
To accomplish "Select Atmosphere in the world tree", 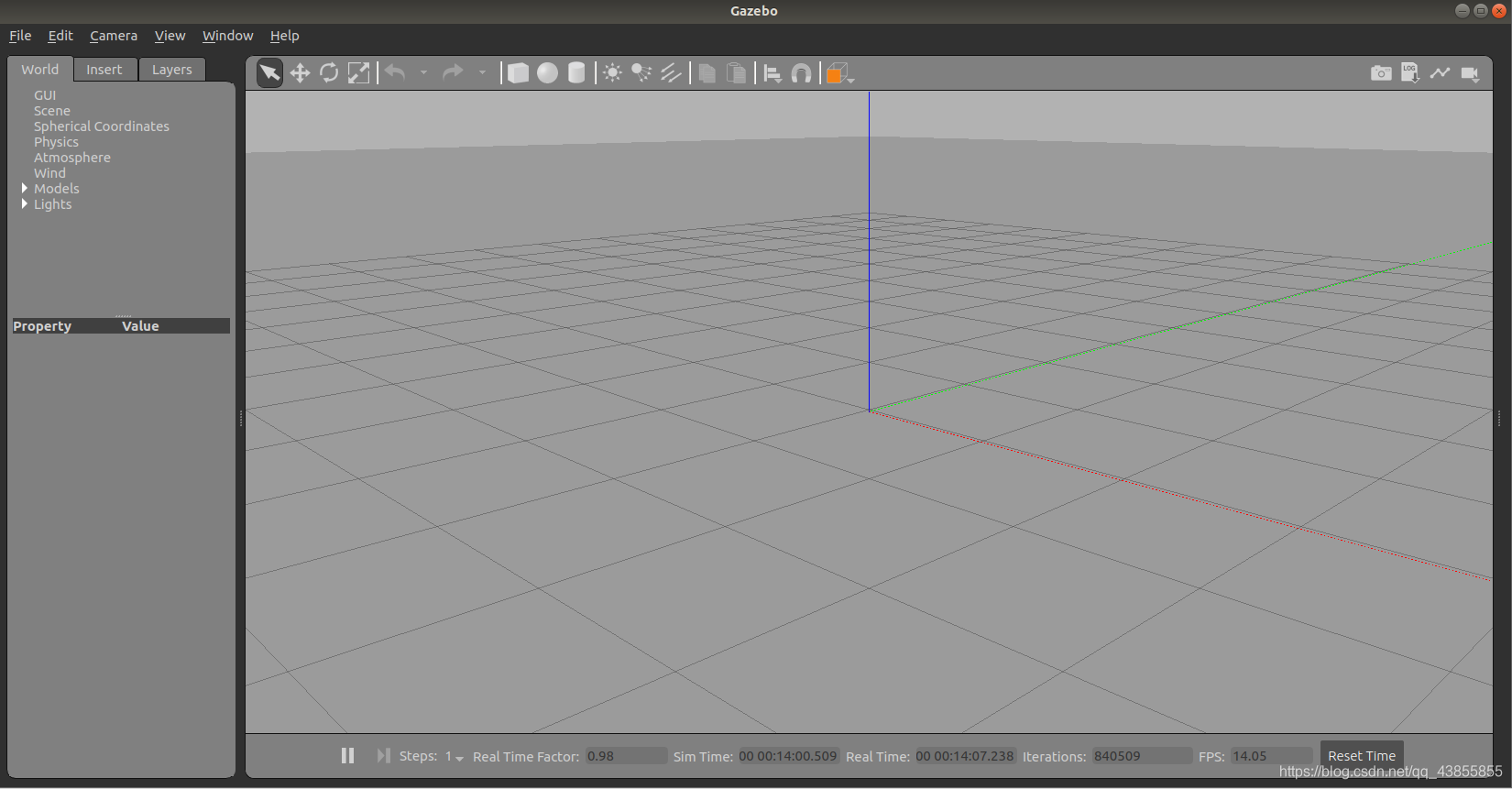I will coord(72,158).
